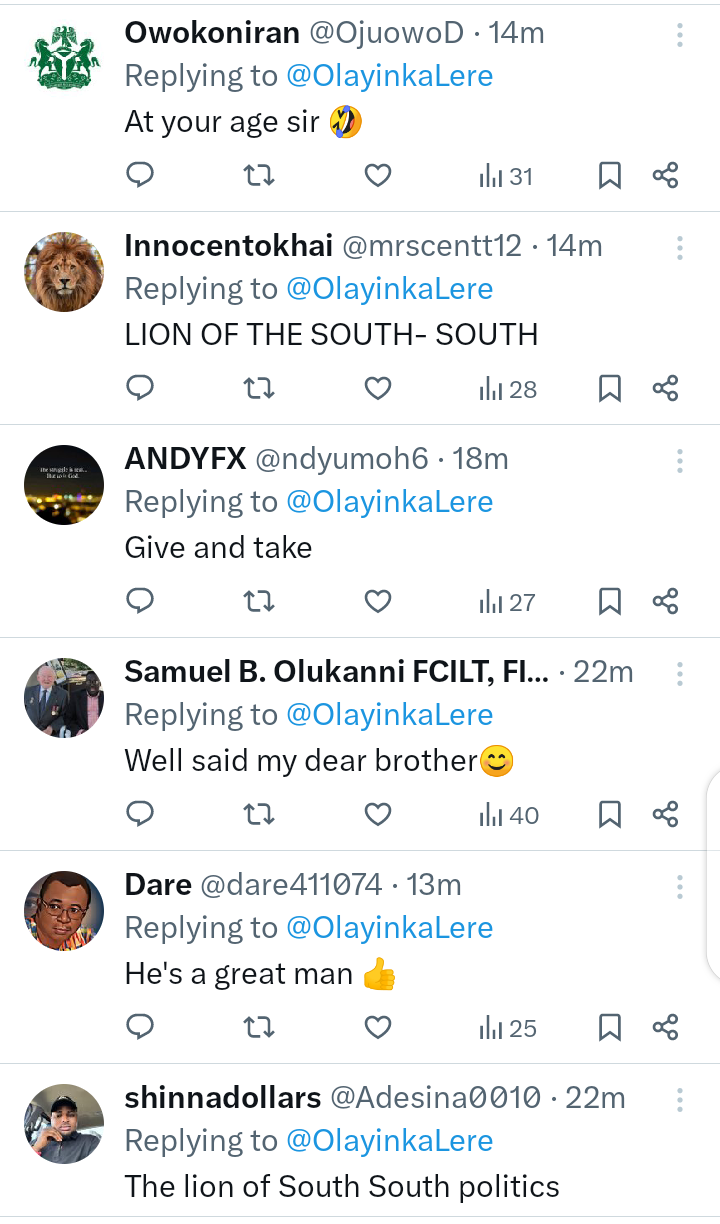Share Dare's reply

coord(667,1027)
